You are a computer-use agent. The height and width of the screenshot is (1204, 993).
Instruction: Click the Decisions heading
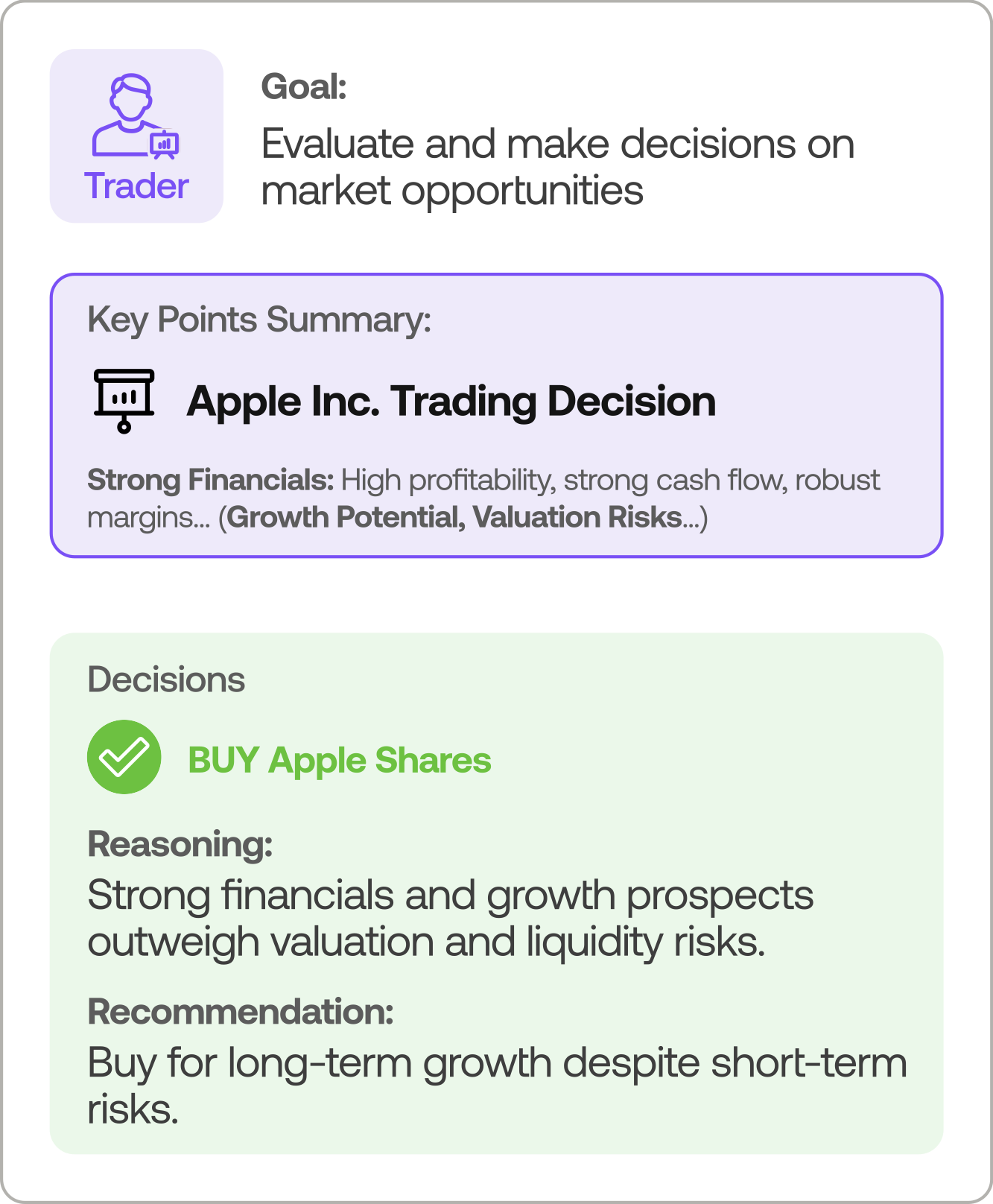pyautogui.click(x=166, y=679)
